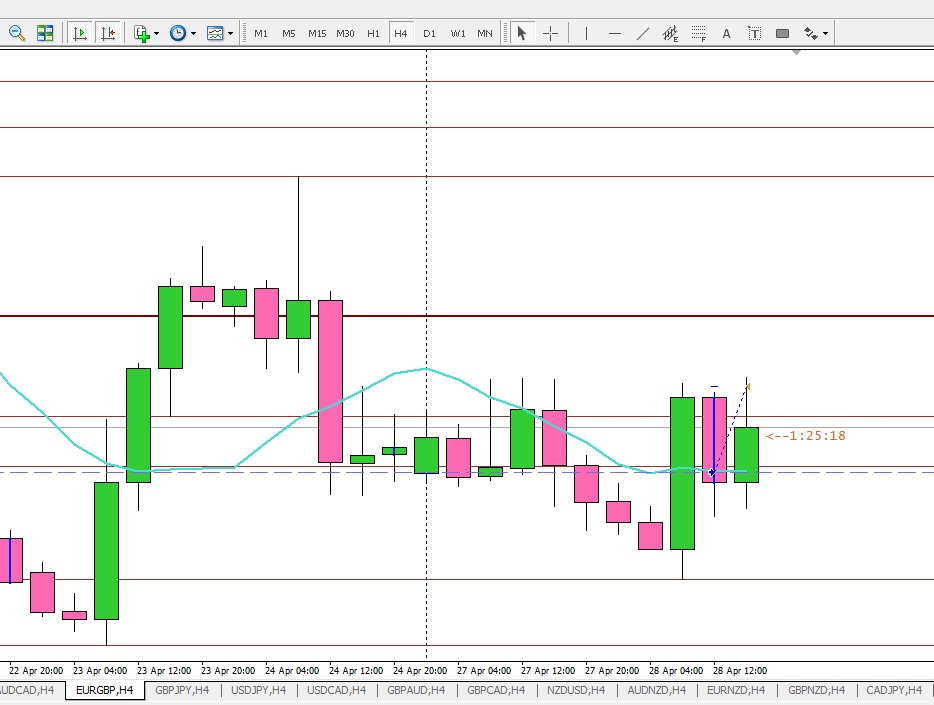Click the 24 Apr 12:00 time label
This screenshot has width=934, height=705.
pos(356,670)
